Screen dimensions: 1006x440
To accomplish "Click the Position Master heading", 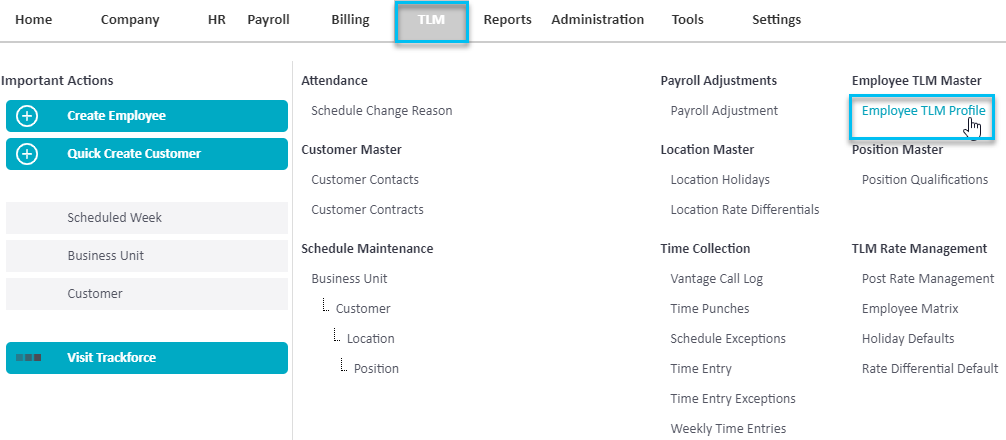I will click(898, 149).
